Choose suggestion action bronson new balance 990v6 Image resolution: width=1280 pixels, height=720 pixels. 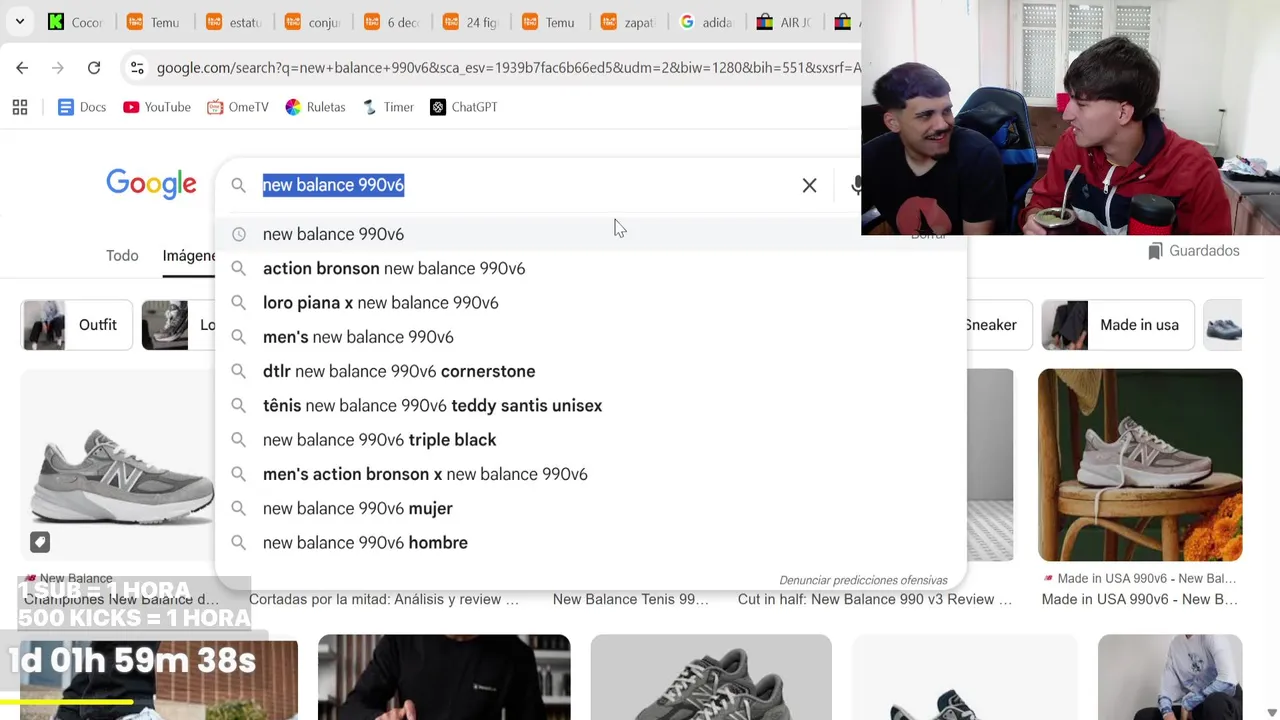click(590, 268)
